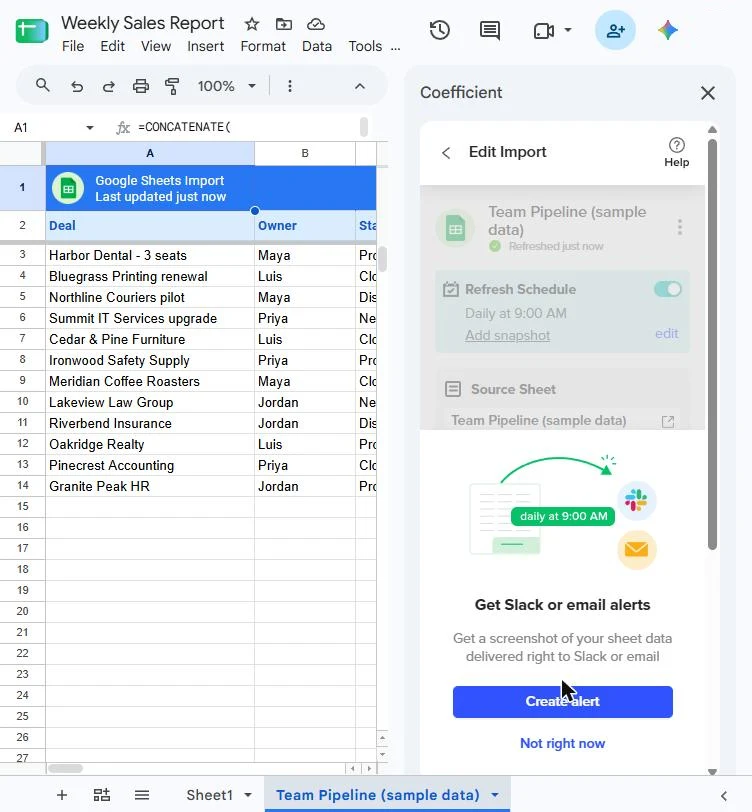The image size is (752, 812).
Task: Dismiss with Not right now
Action: 562,743
